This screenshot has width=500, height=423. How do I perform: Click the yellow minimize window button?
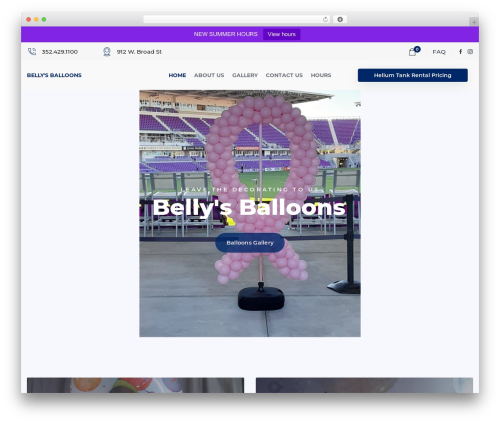[x=36, y=20]
